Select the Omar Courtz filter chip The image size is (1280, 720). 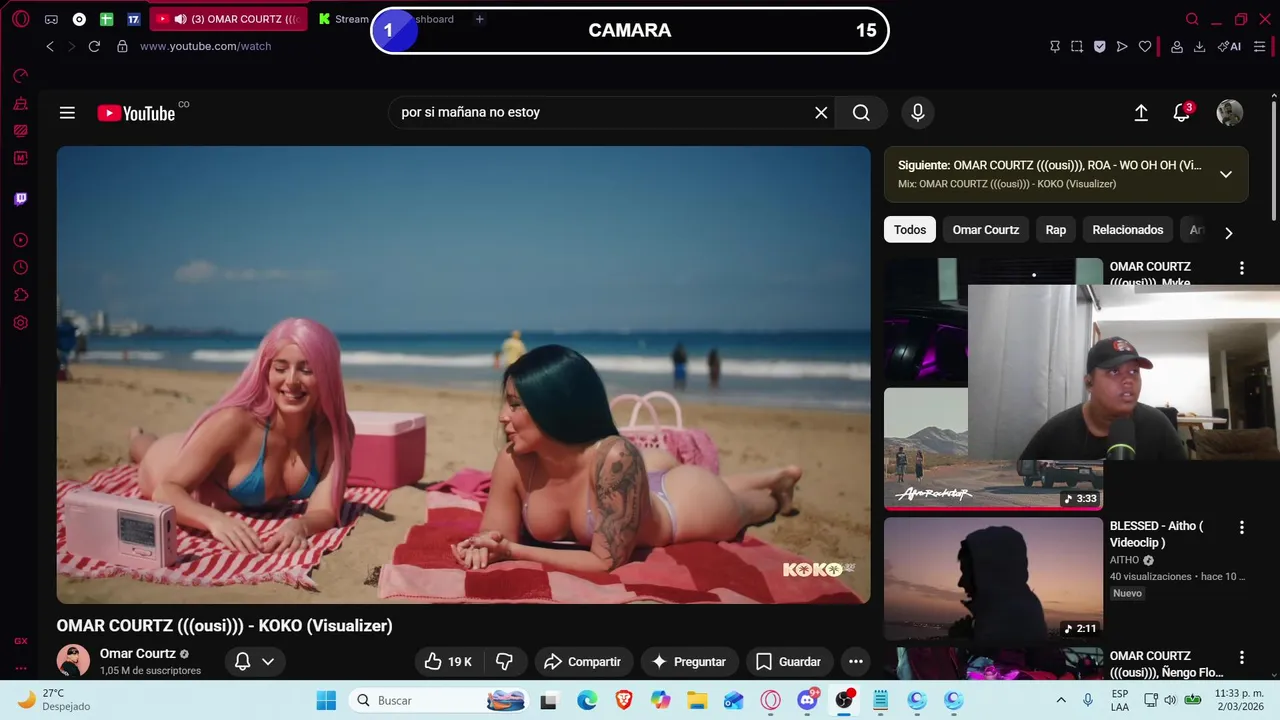986,230
